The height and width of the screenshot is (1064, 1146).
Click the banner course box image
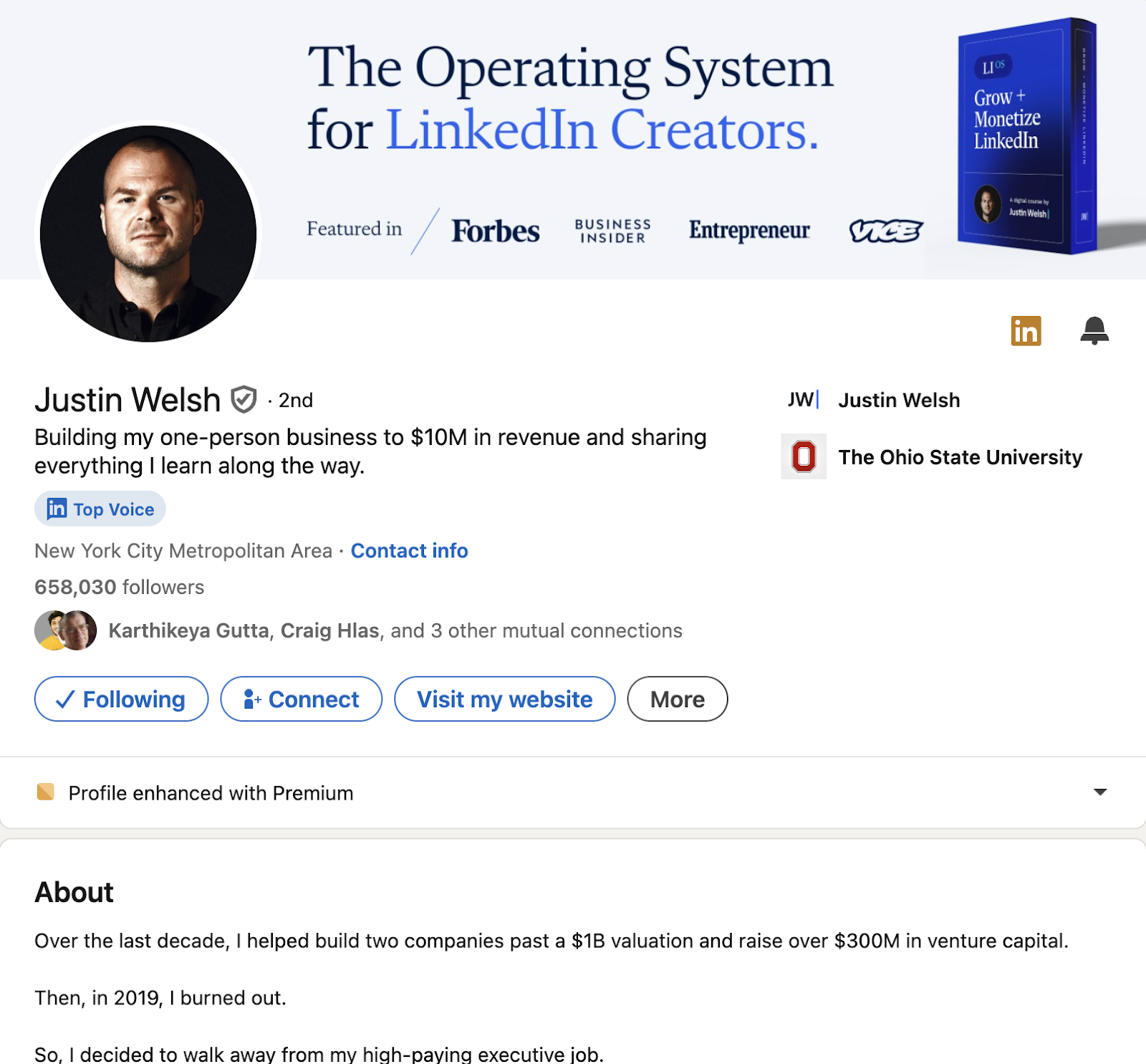[1027, 136]
